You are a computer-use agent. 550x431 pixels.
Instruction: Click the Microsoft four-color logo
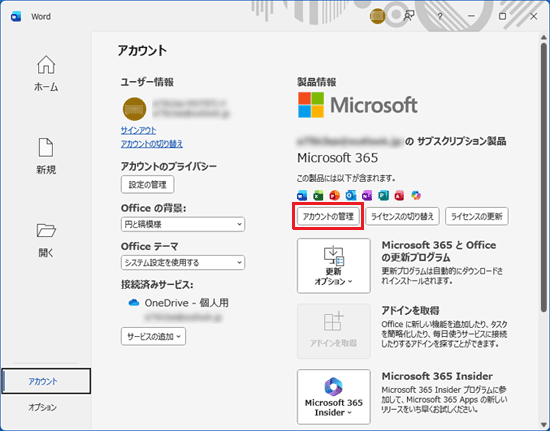click(x=311, y=105)
